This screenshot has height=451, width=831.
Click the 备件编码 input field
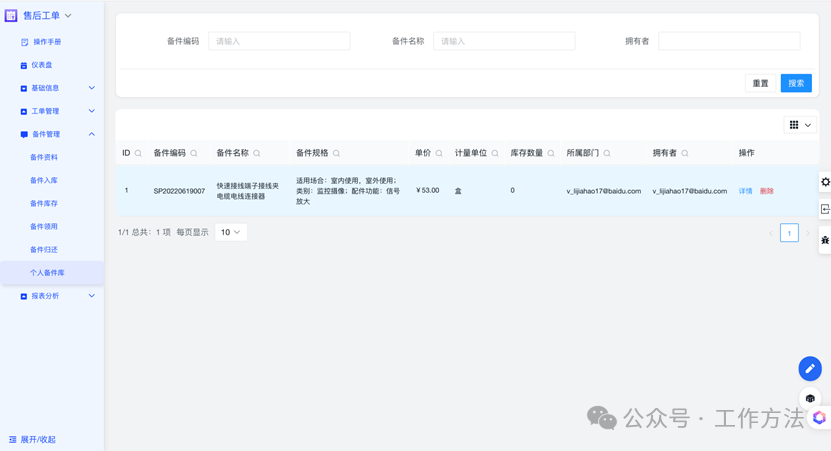pos(279,41)
